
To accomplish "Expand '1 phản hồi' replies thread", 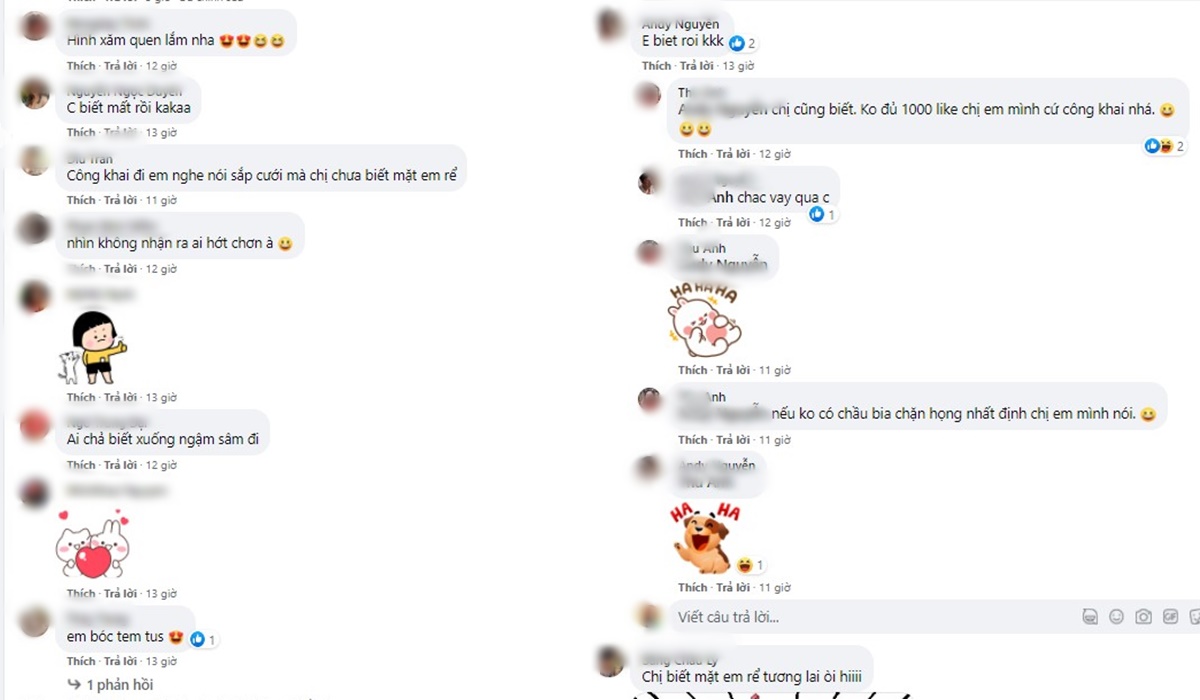I will 110,685.
